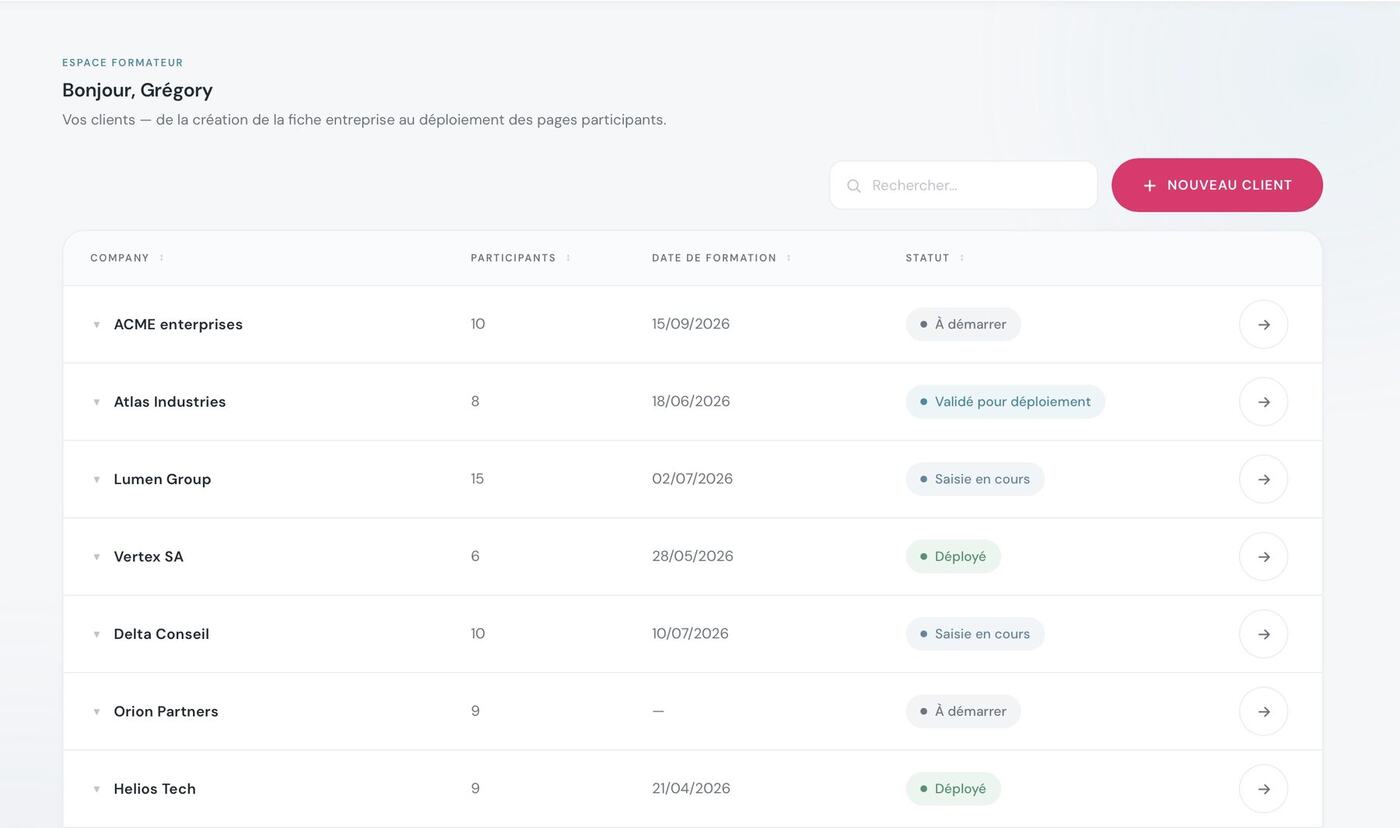Click the STATUT column header
The image size is (1400, 828).
[x=928, y=258]
